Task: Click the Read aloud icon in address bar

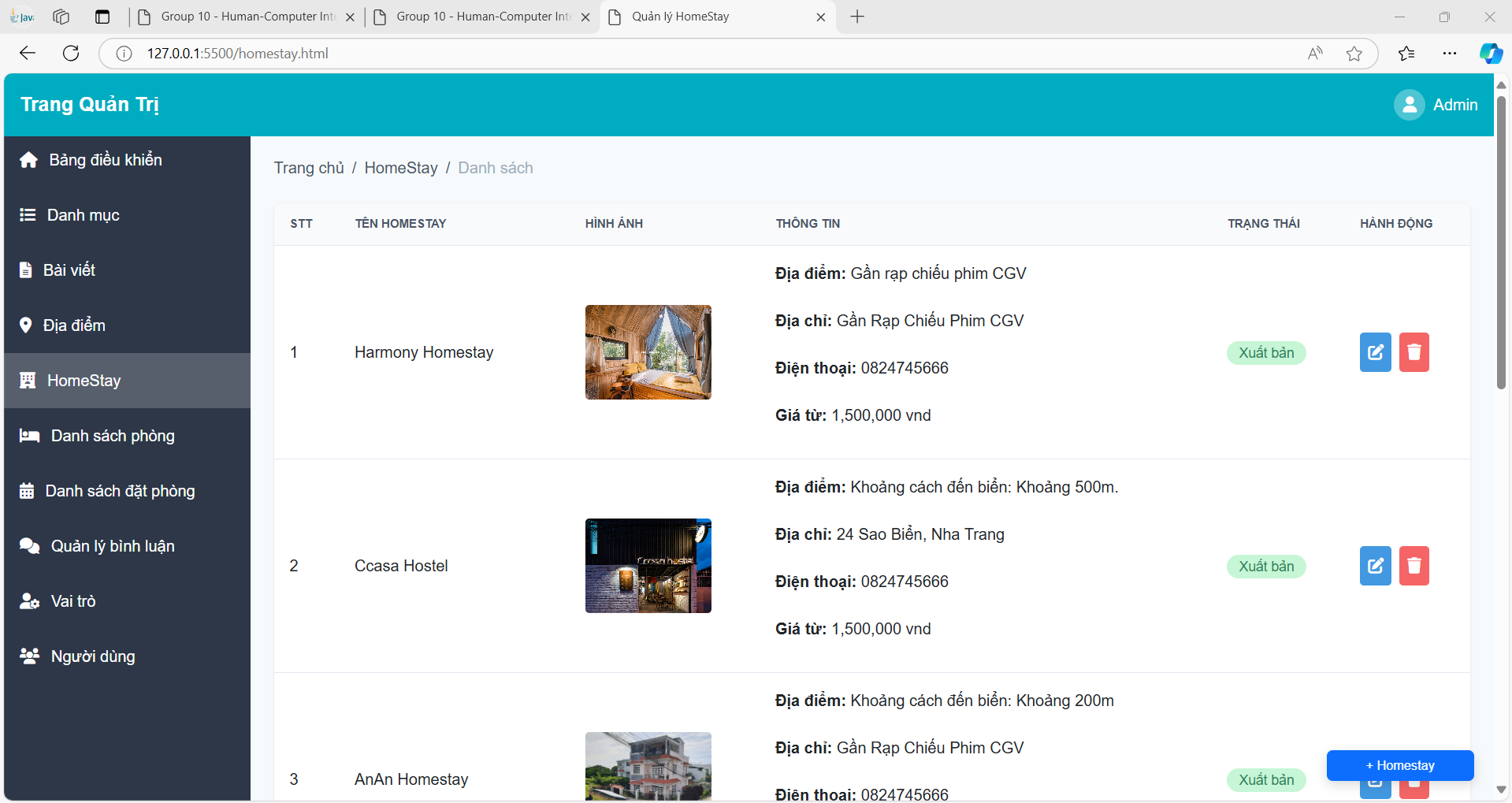Action: 1315,54
